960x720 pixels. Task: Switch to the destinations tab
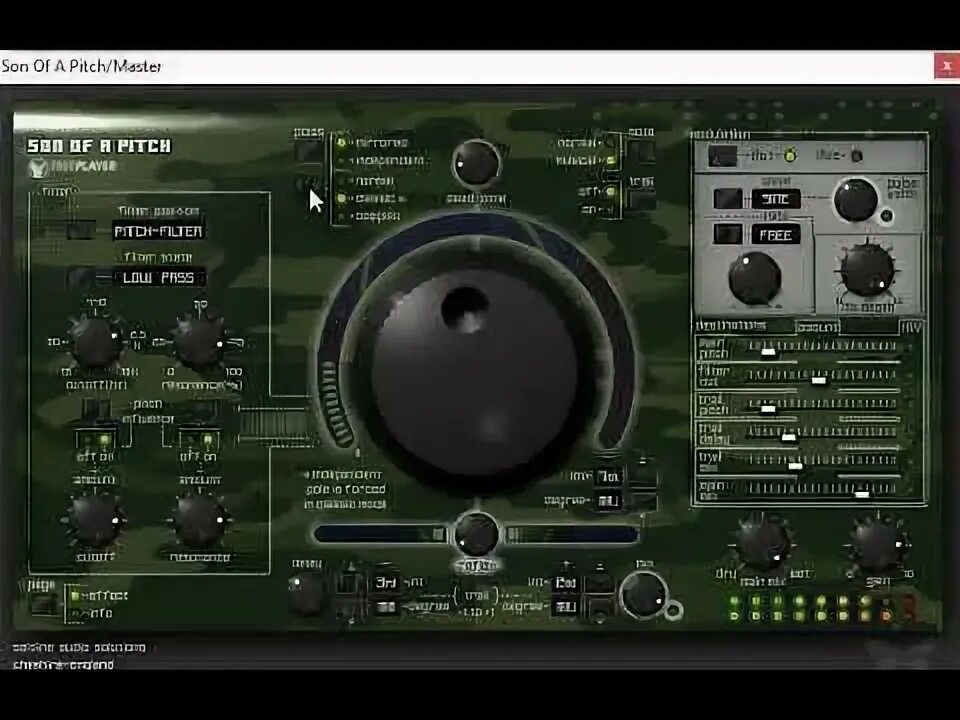(x=731, y=325)
